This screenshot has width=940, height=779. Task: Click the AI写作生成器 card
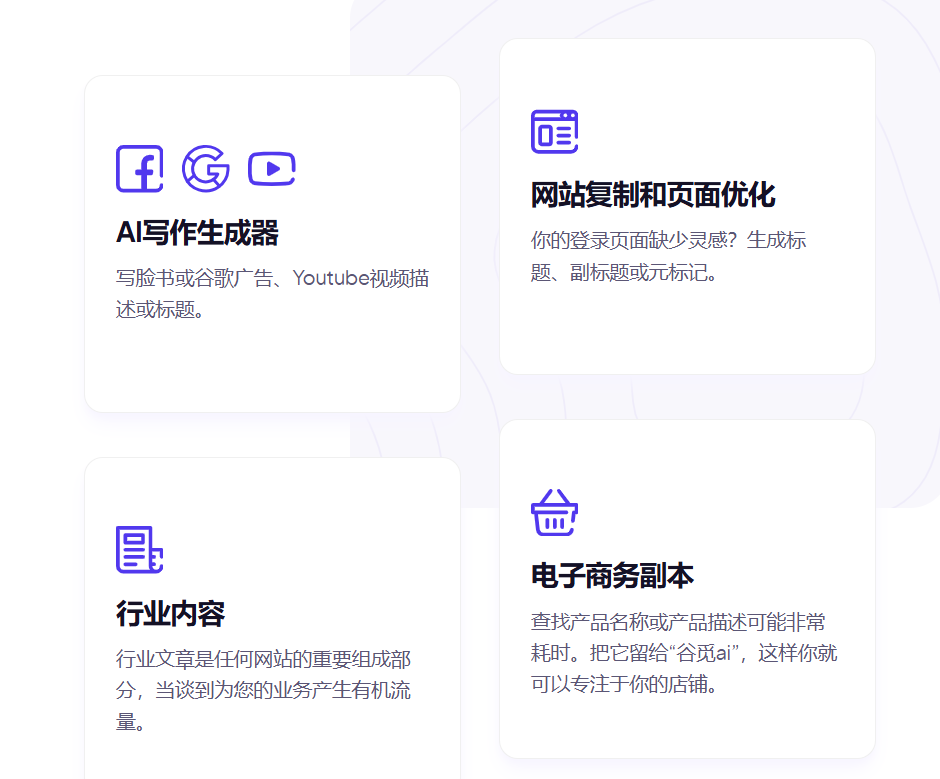[272, 245]
